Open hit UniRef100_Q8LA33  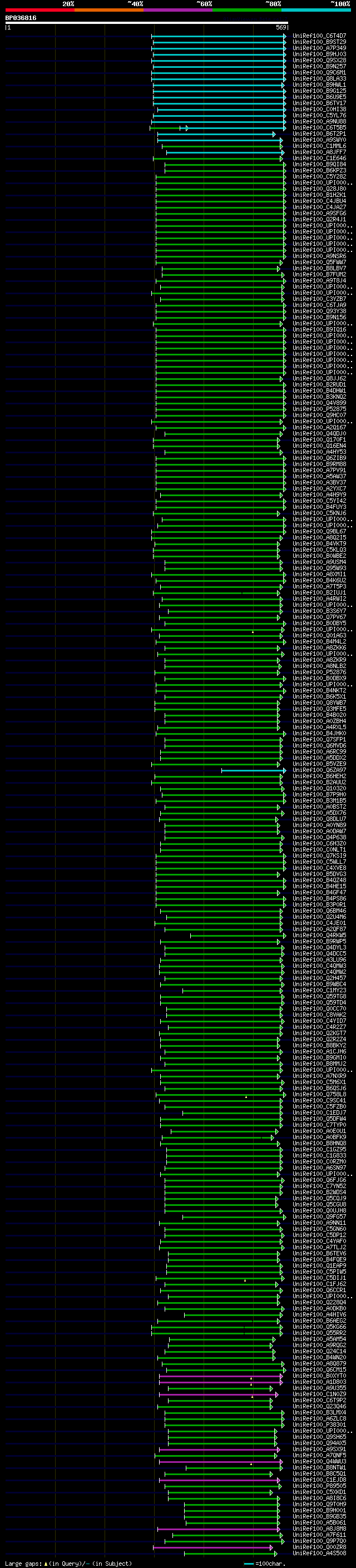tap(319, 78)
